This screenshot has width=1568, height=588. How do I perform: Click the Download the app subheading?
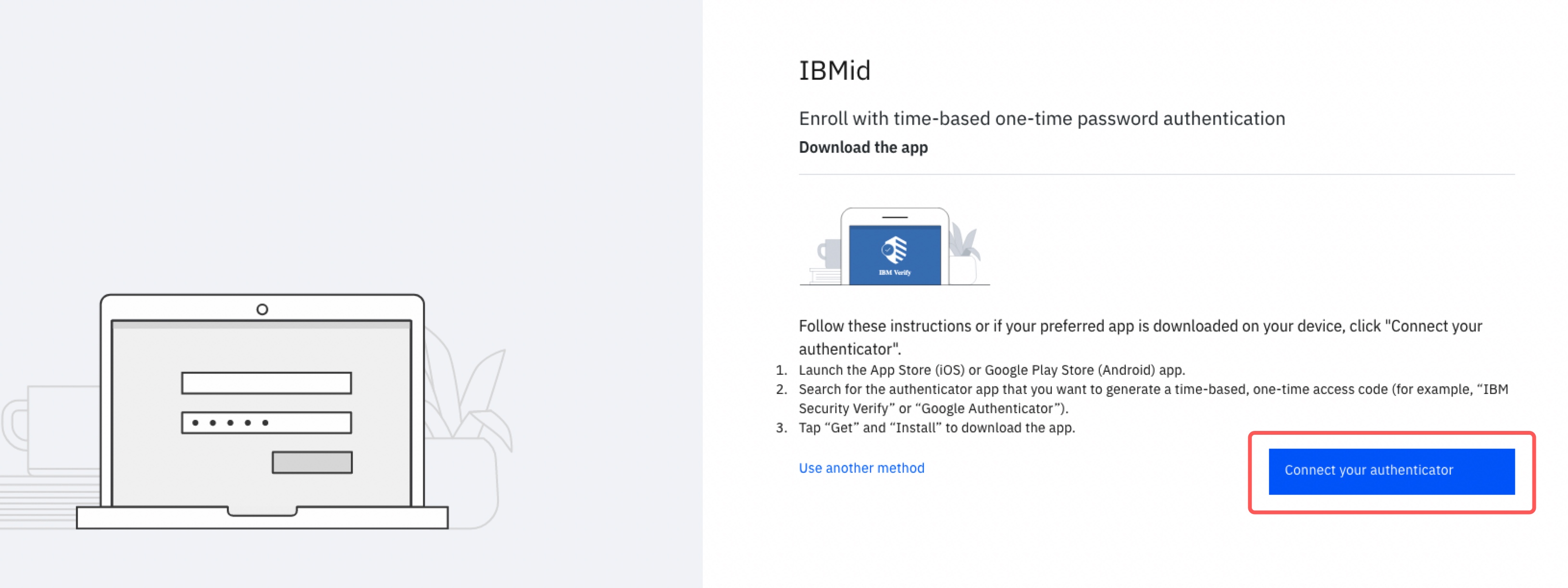[x=863, y=147]
